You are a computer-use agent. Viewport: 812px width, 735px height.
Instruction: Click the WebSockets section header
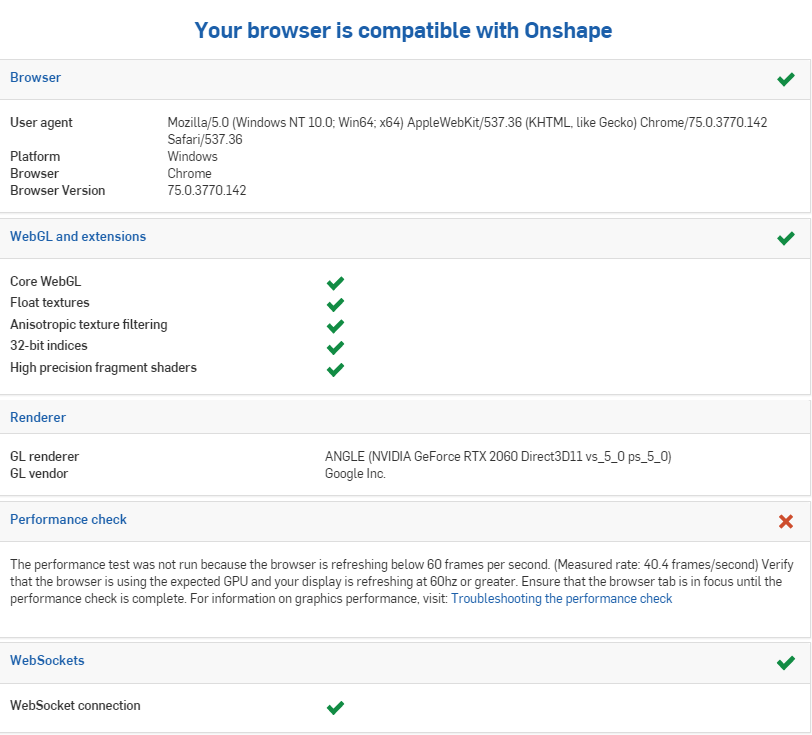click(47, 661)
